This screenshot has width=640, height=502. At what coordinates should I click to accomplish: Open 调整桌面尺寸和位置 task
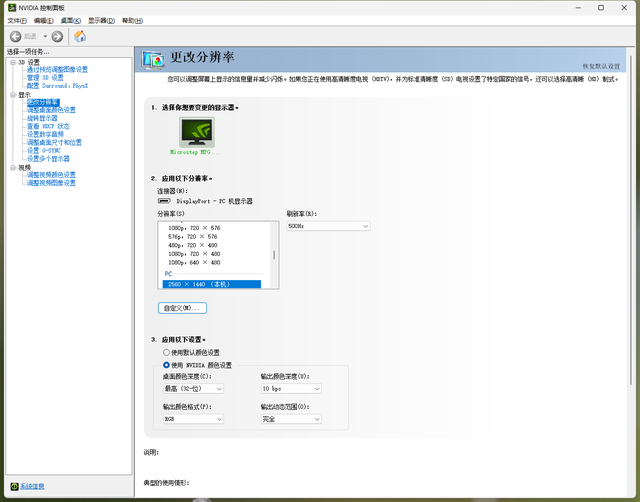pos(54,142)
